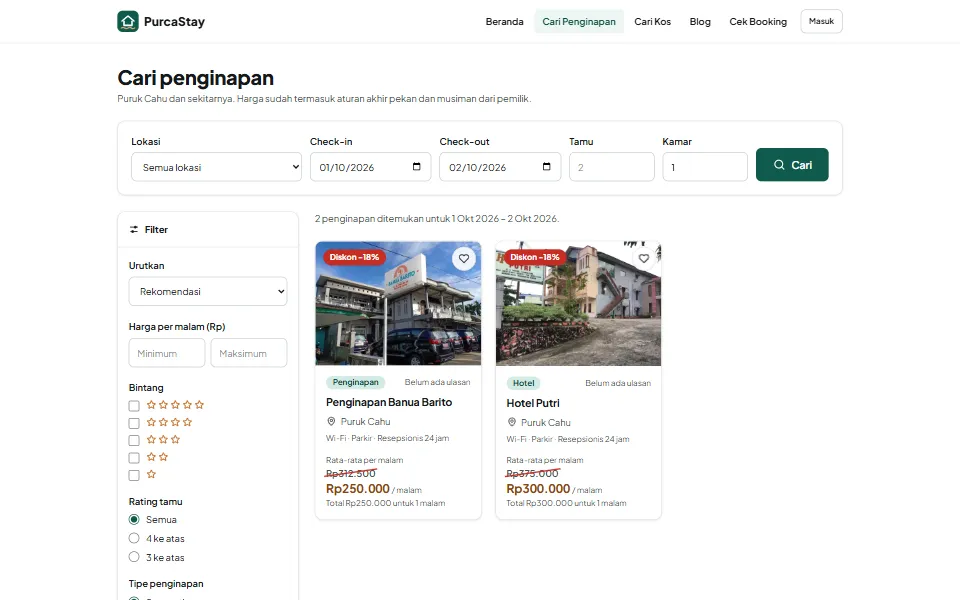Check the 4-star Bintang checkbox
This screenshot has height=600, width=960.
(134, 423)
